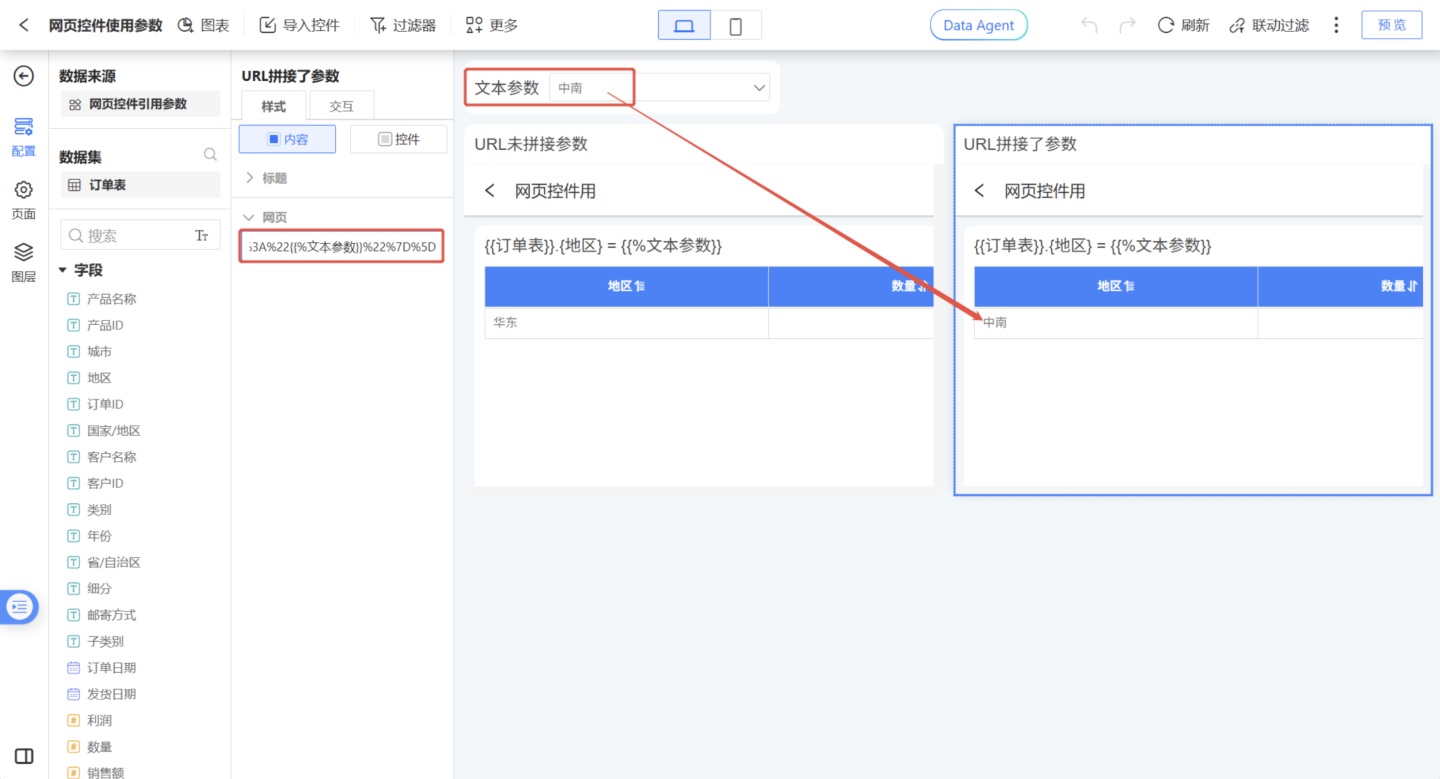Screen dimensions: 1440x779
Task: Open the vertical three-dot options menu
Action: 1336,25
